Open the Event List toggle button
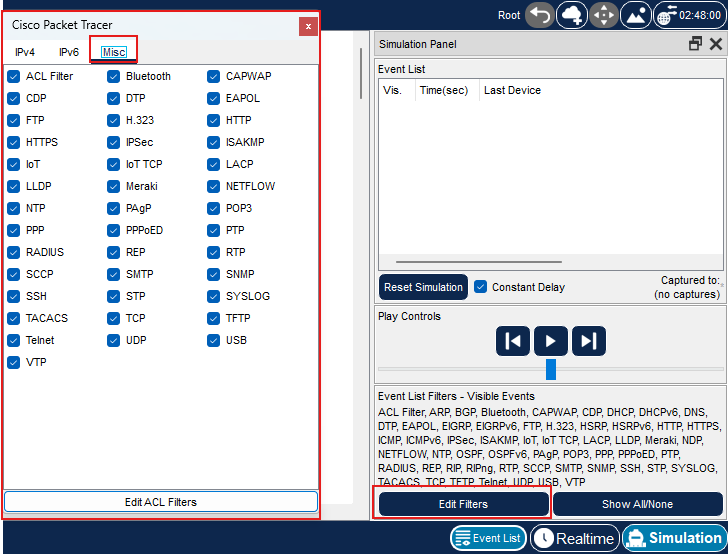This screenshot has width=728, height=554. [x=488, y=538]
